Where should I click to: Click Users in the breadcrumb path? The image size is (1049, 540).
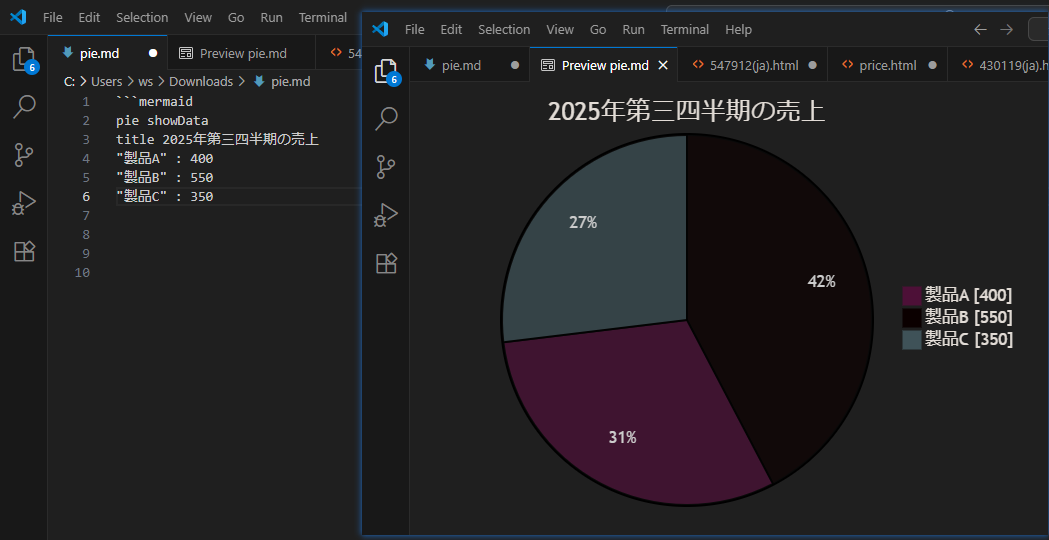point(106,82)
